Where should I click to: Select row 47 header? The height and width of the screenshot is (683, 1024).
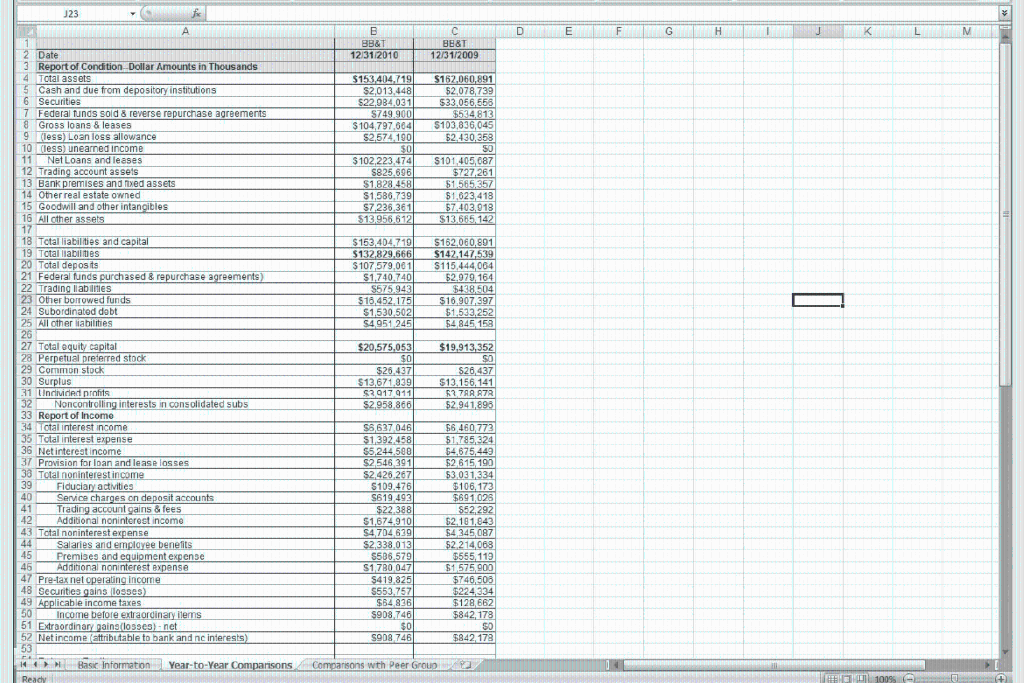[26, 579]
